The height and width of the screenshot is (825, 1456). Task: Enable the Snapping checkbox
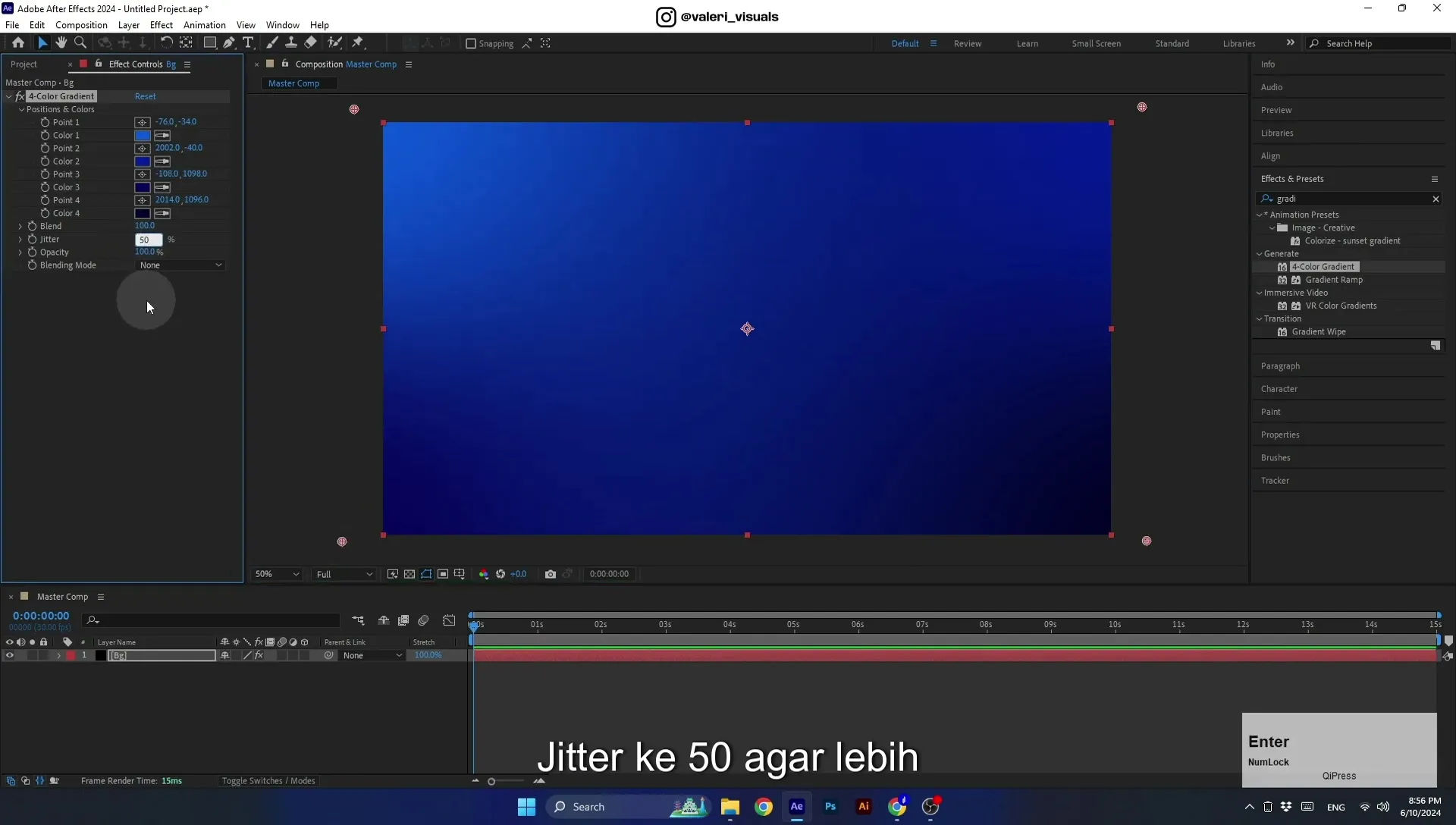470,44
